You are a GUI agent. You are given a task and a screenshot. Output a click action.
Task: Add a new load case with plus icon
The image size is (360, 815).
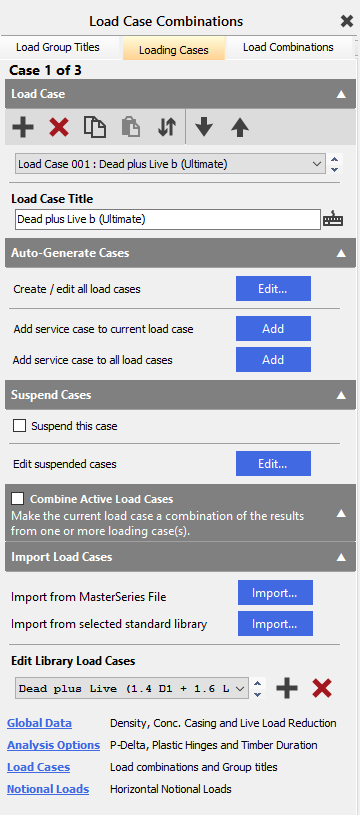(23, 127)
